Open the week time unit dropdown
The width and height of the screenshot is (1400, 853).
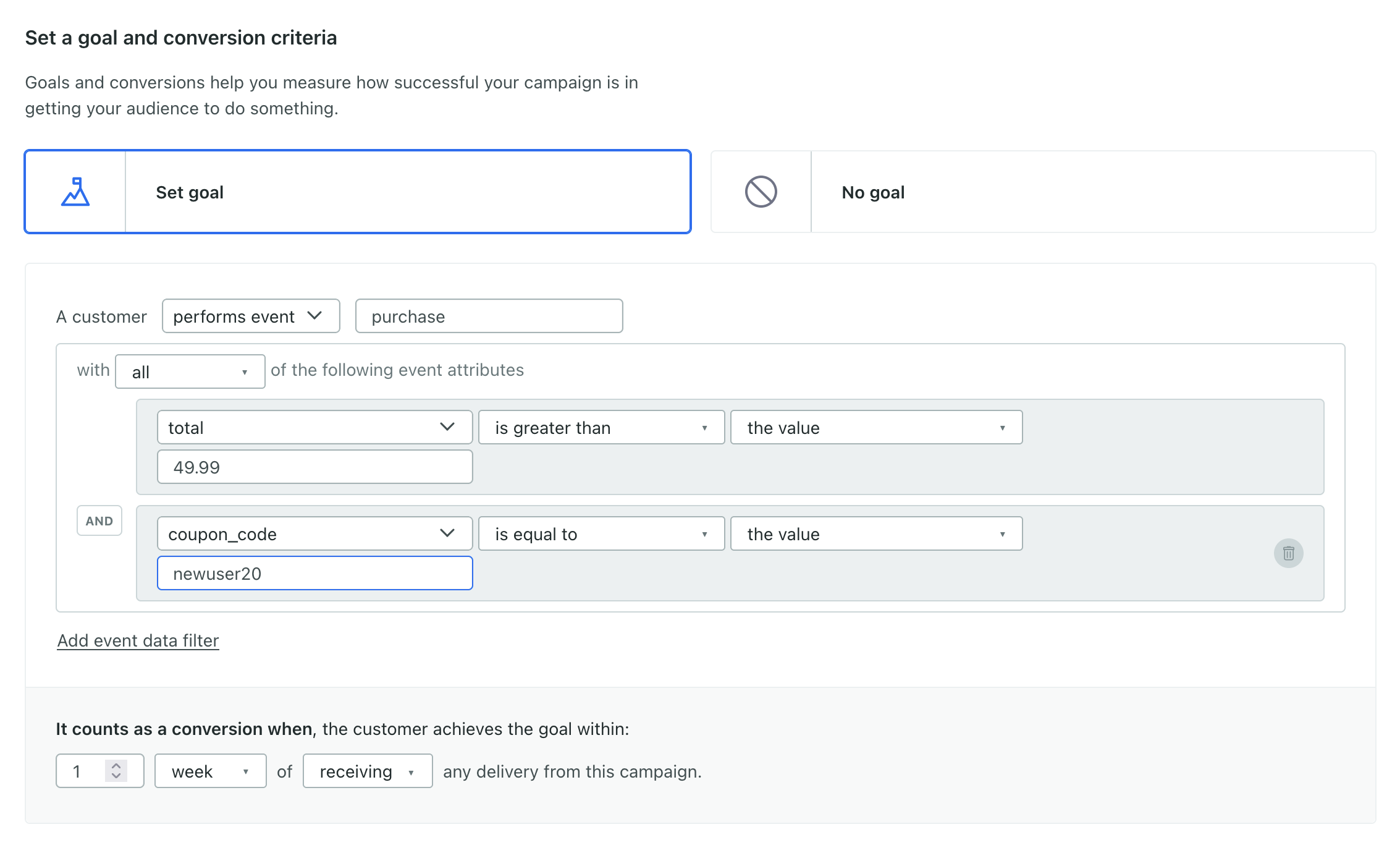[x=210, y=771]
